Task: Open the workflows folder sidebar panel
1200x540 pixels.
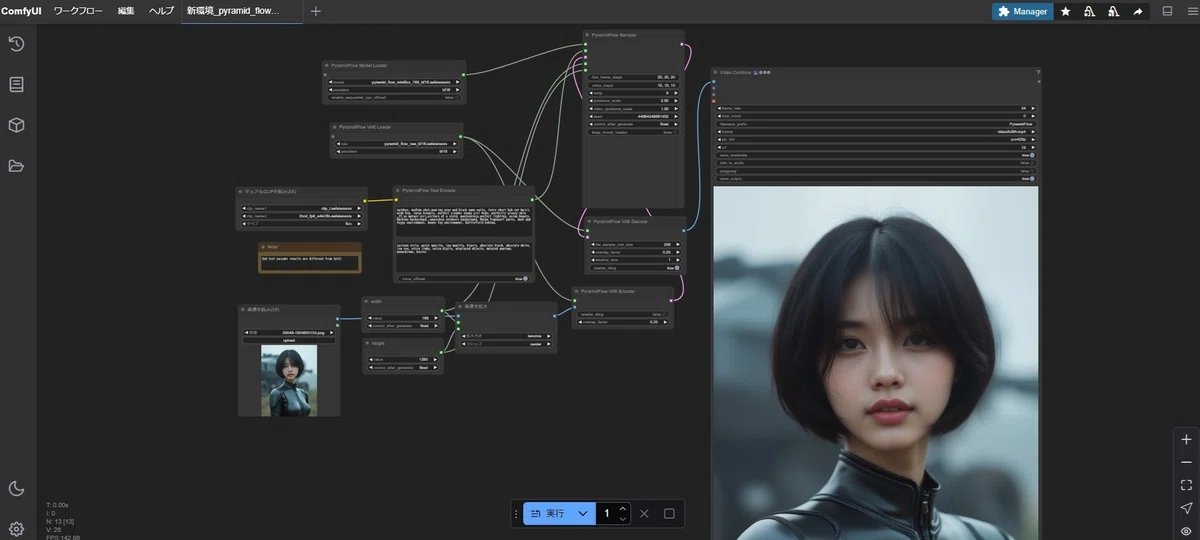Action: pos(16,166)
